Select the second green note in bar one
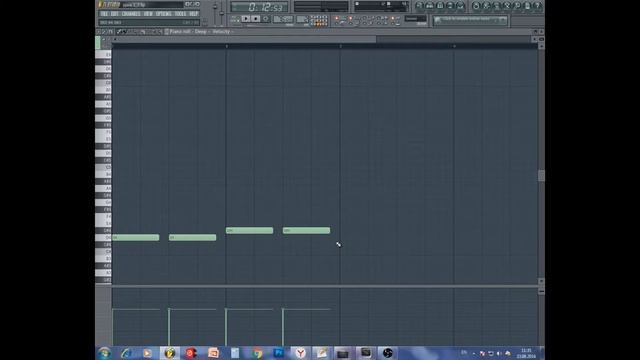 (193, 238)
